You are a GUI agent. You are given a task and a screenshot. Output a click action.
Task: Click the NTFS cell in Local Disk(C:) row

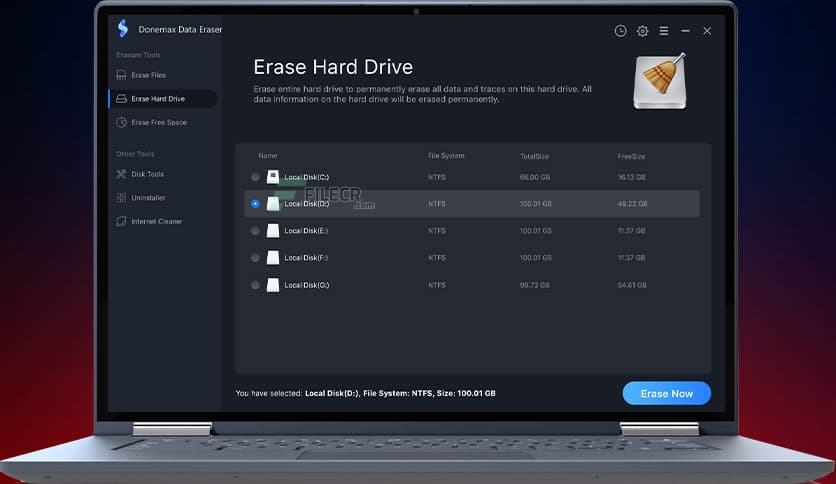[x=437, y=177]
